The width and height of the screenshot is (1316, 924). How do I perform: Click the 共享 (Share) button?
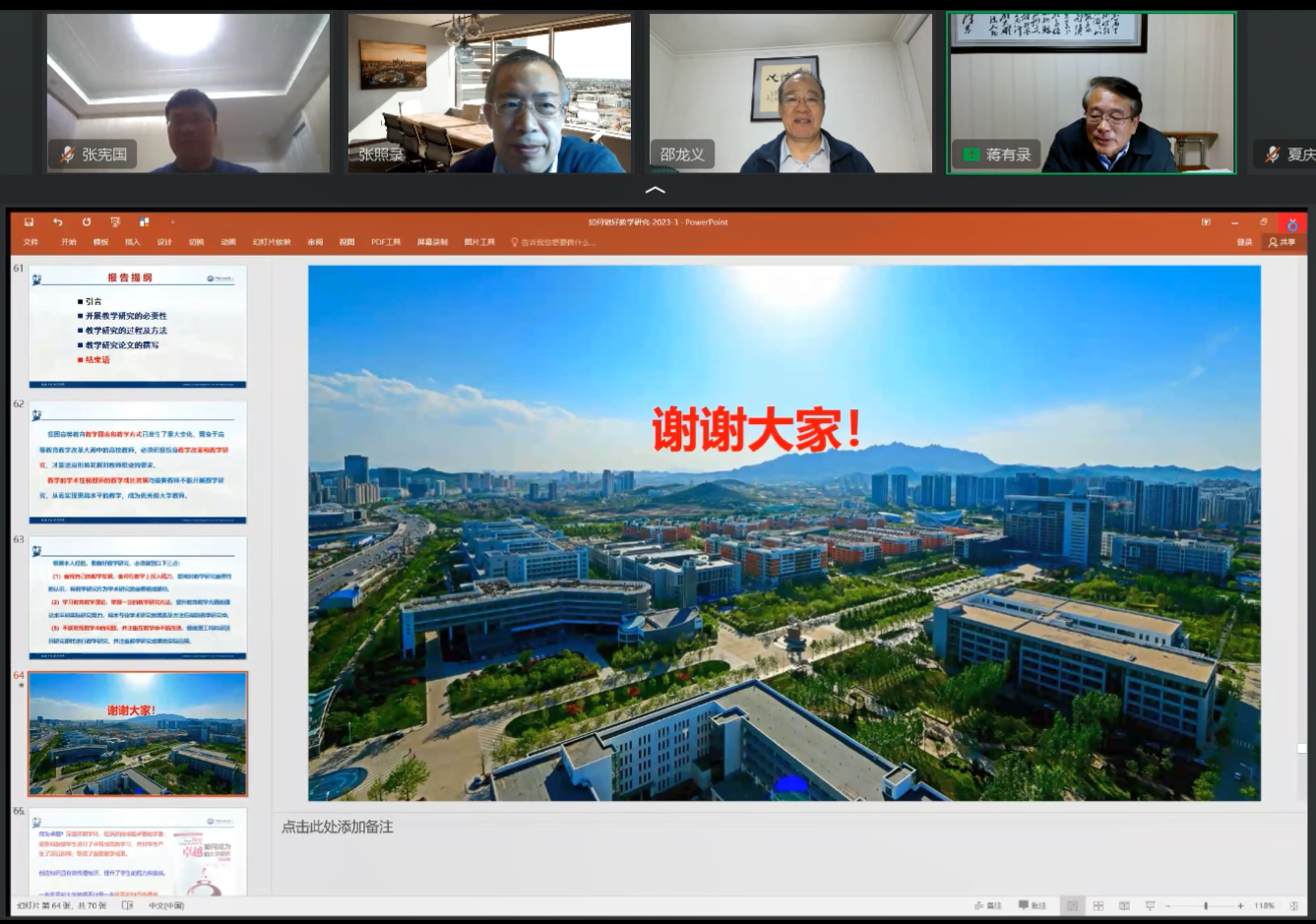coord(1282,242)
